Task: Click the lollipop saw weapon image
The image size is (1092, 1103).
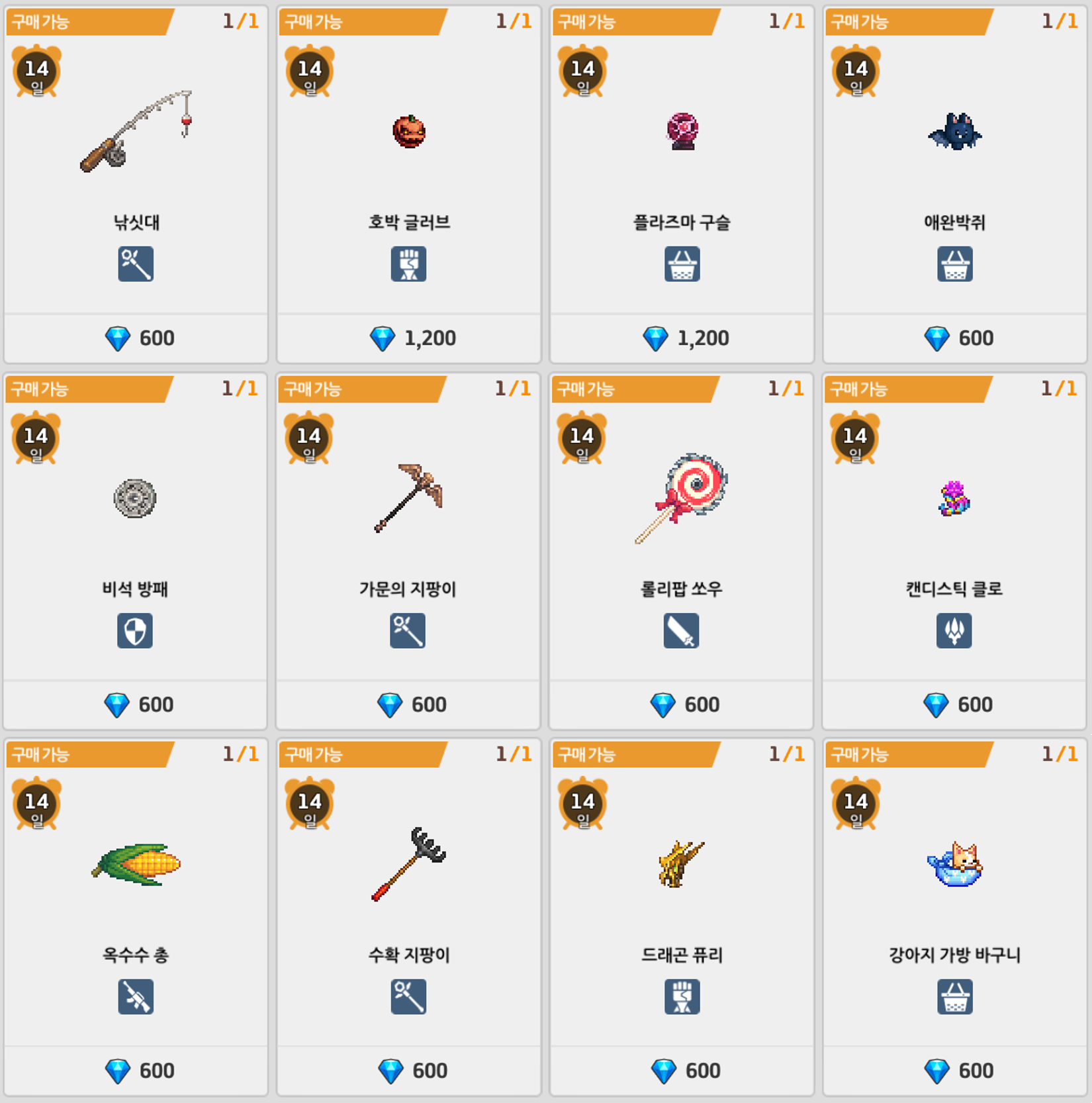Action: (681, 499)
